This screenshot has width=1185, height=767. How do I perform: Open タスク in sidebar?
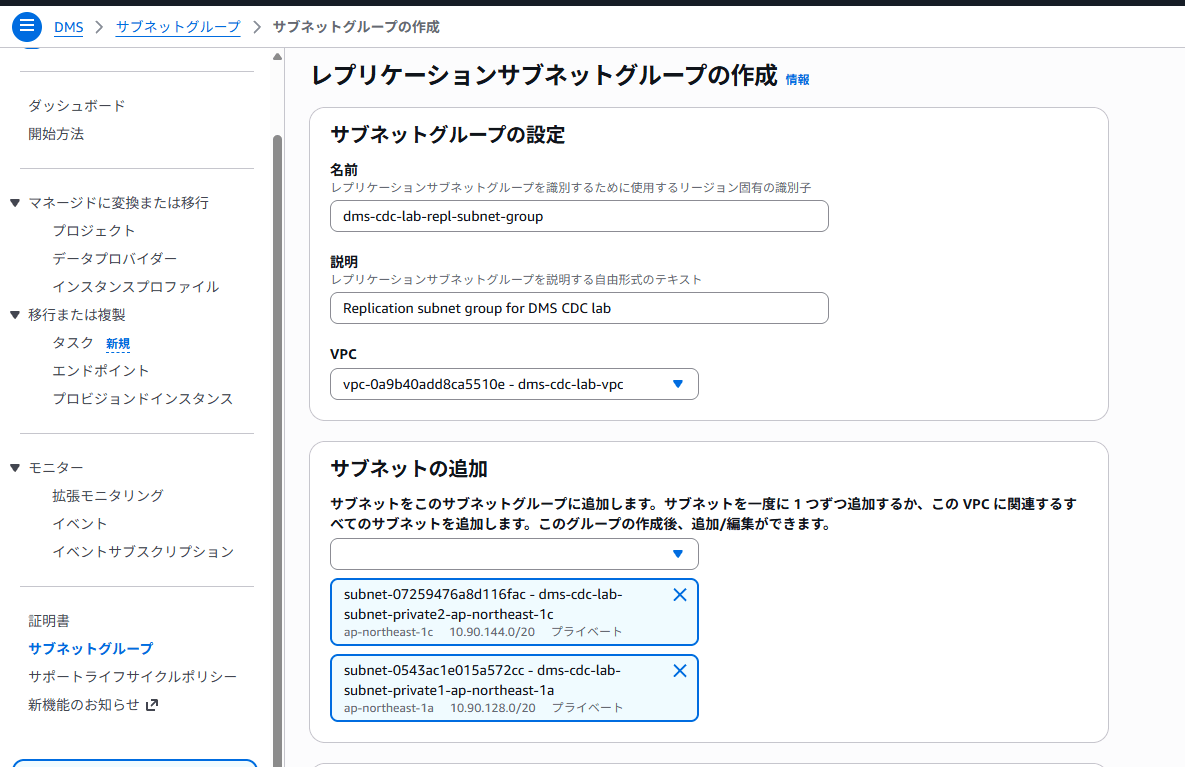pyautogui.click(x=73, y=342)
